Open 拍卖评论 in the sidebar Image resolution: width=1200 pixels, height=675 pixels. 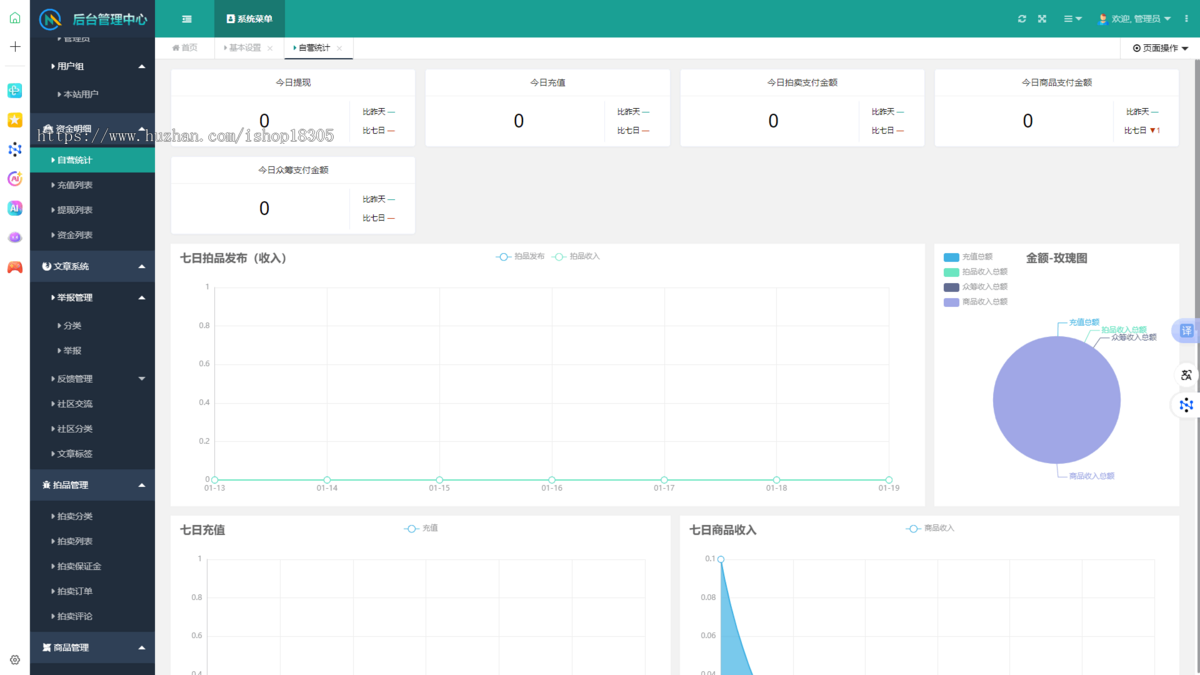(92, 616)
